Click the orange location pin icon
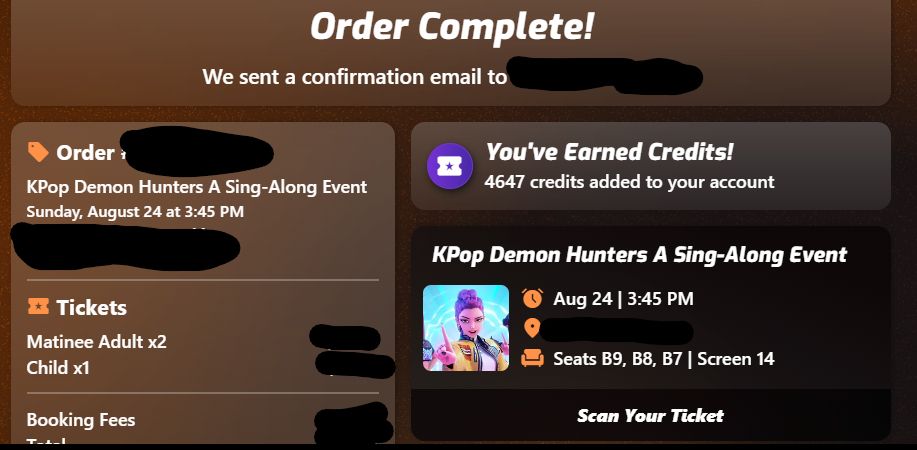The height and width of the screenshot is (450, 917). (x=532, y=328)
